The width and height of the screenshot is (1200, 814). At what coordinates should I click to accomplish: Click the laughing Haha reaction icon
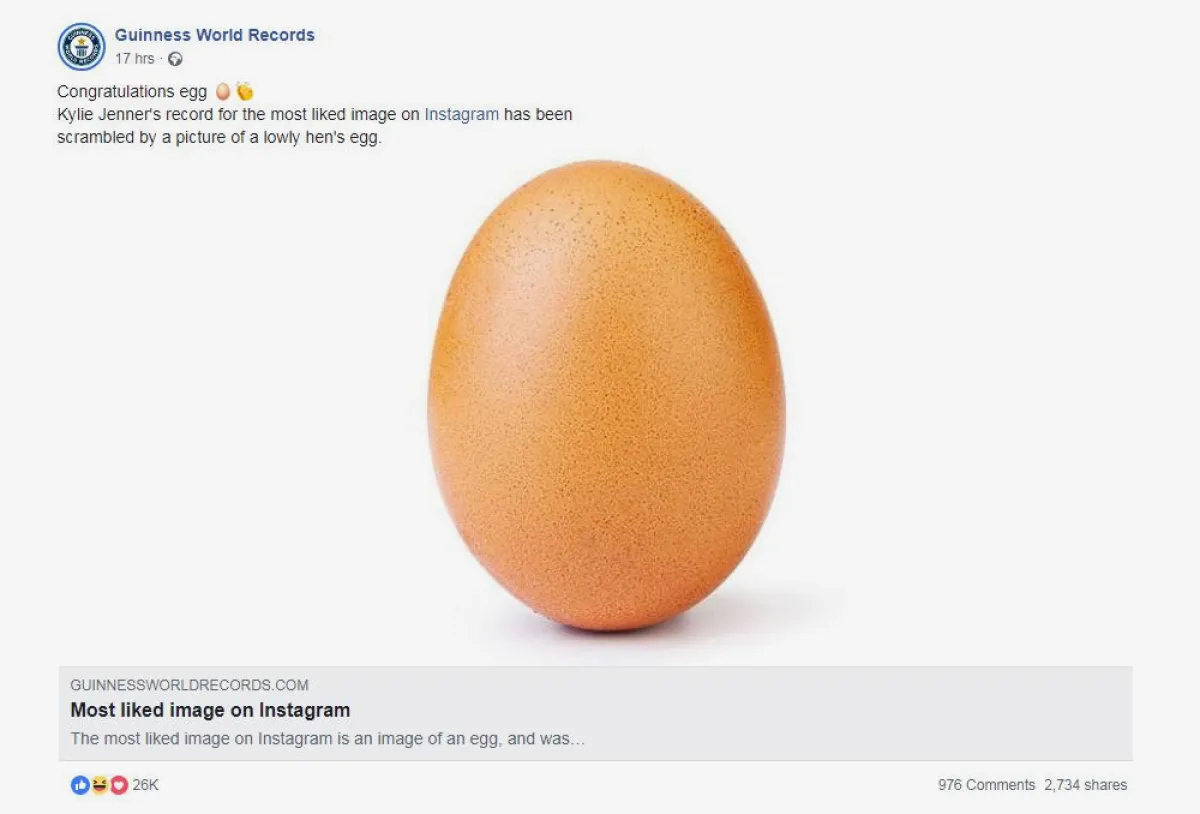pos(99,785)
